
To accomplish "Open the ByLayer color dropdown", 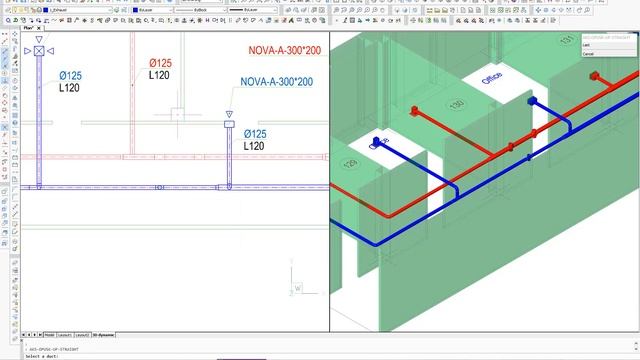I will (170, 10).
